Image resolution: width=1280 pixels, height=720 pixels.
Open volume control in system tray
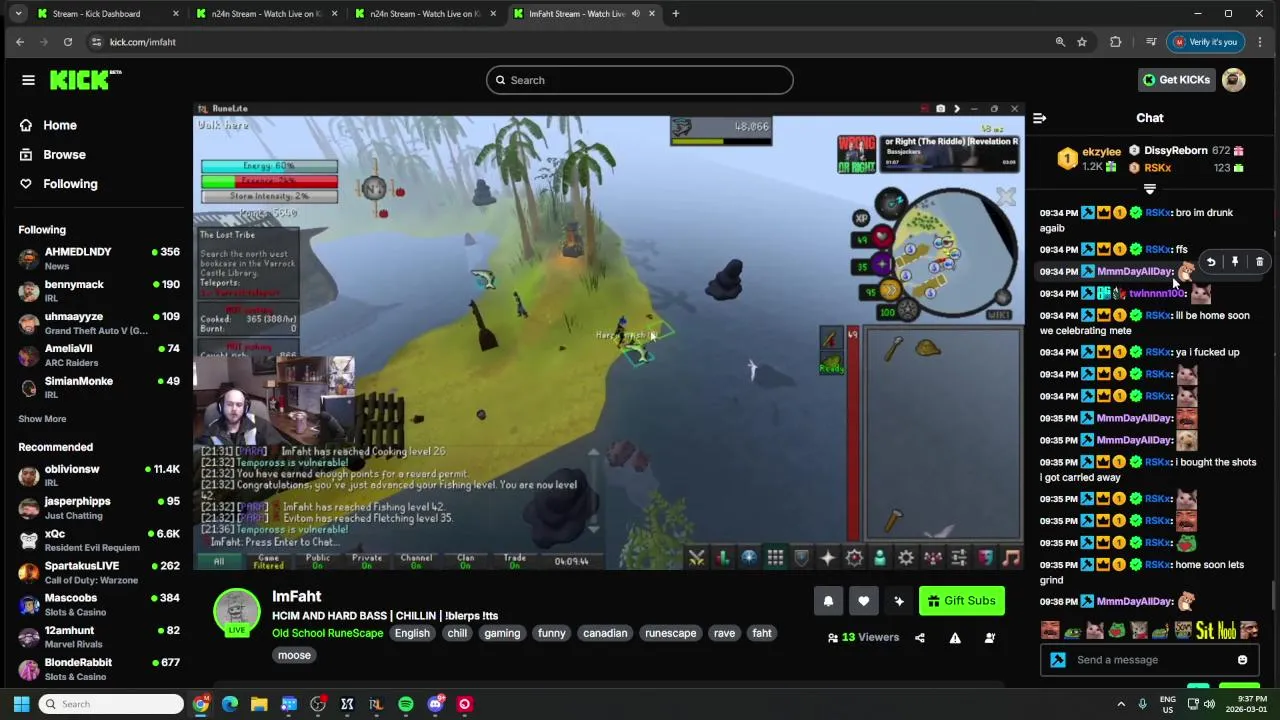coord(1209,704)
